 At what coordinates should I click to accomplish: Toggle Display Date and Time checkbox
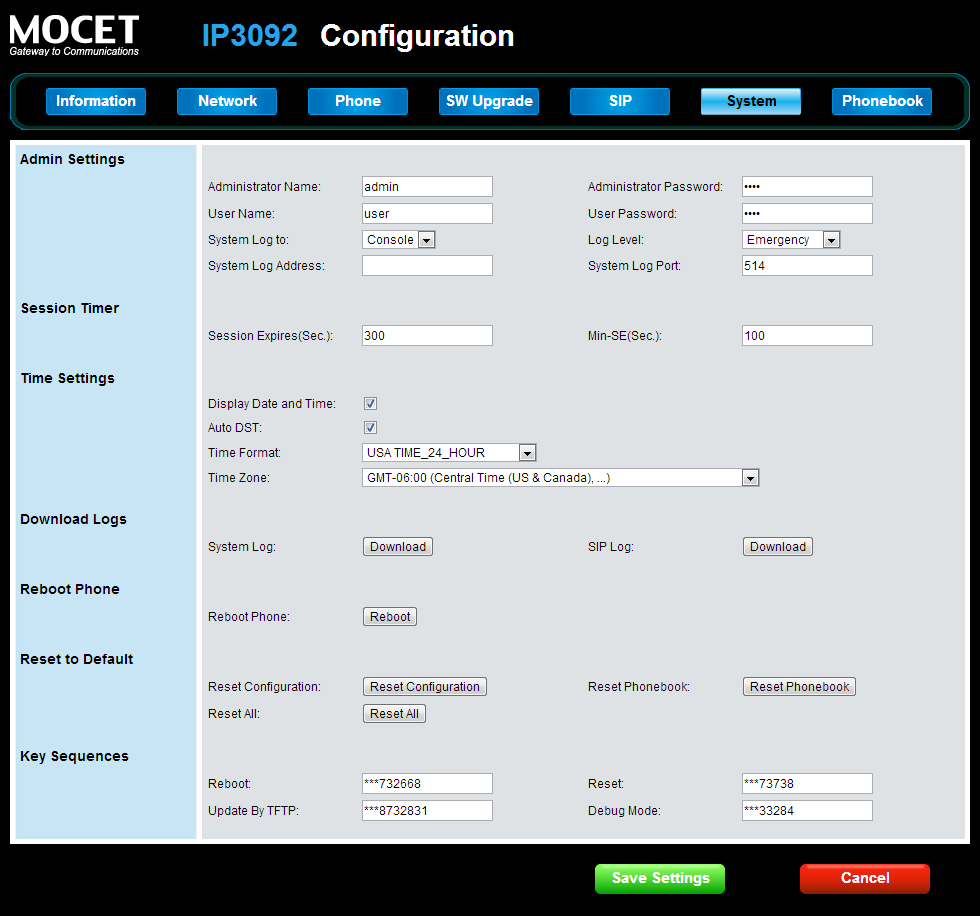click(x=371, y=404)
